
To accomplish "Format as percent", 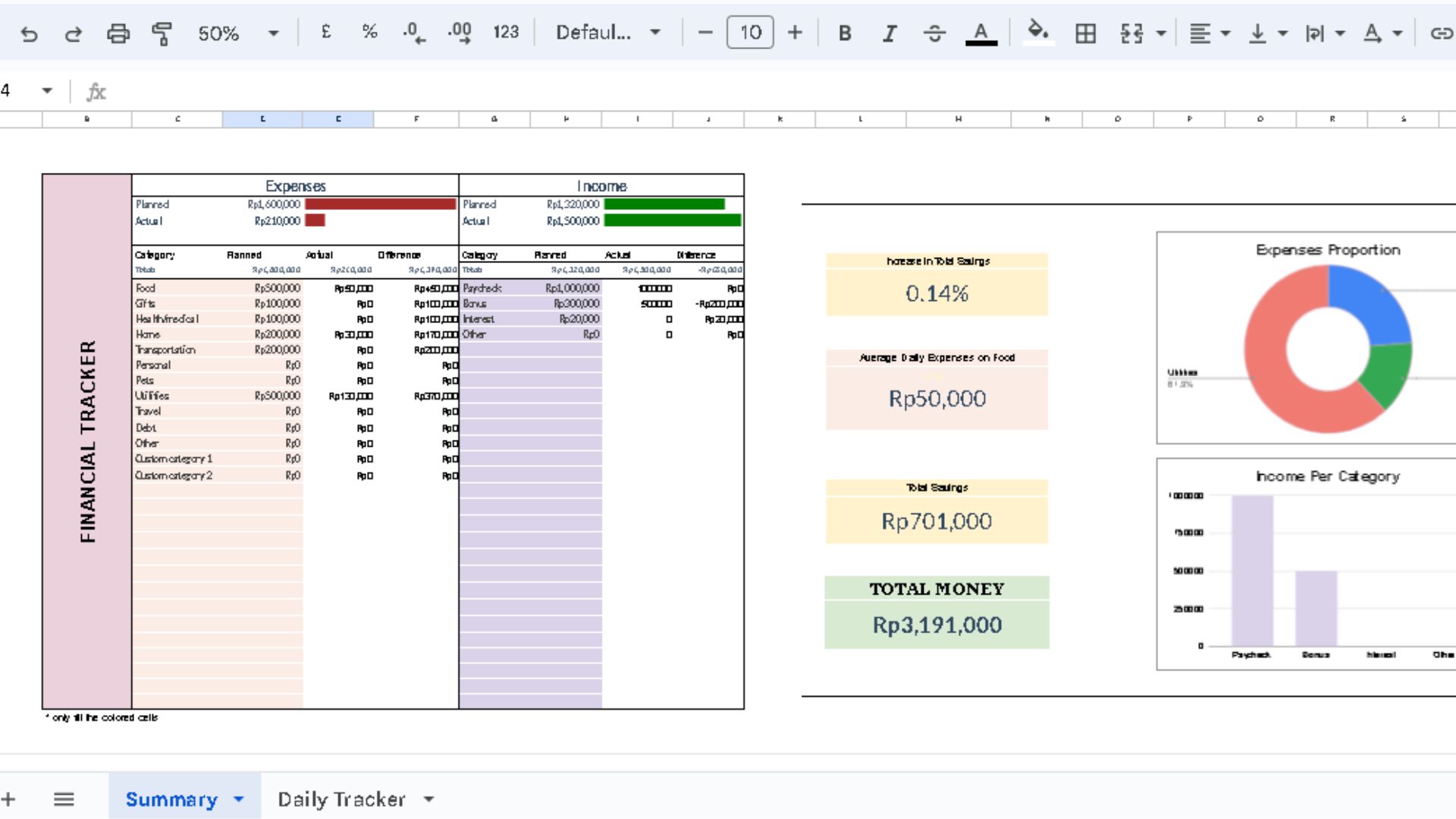I will click(369, 32).
